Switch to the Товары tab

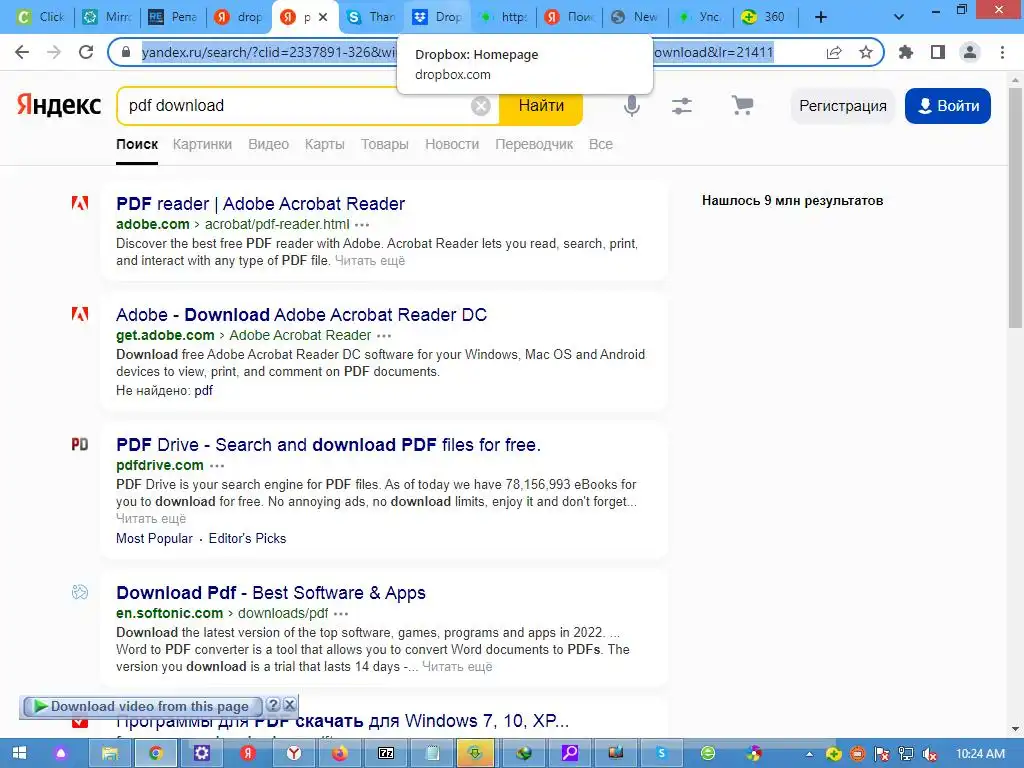click(x=385, y=144)
